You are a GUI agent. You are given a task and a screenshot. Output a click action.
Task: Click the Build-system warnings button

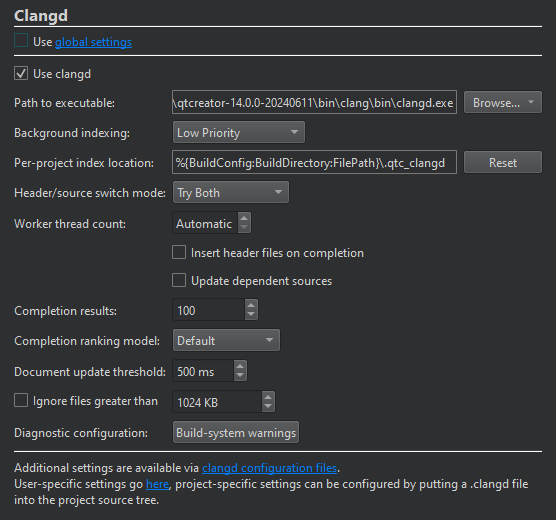236,432
